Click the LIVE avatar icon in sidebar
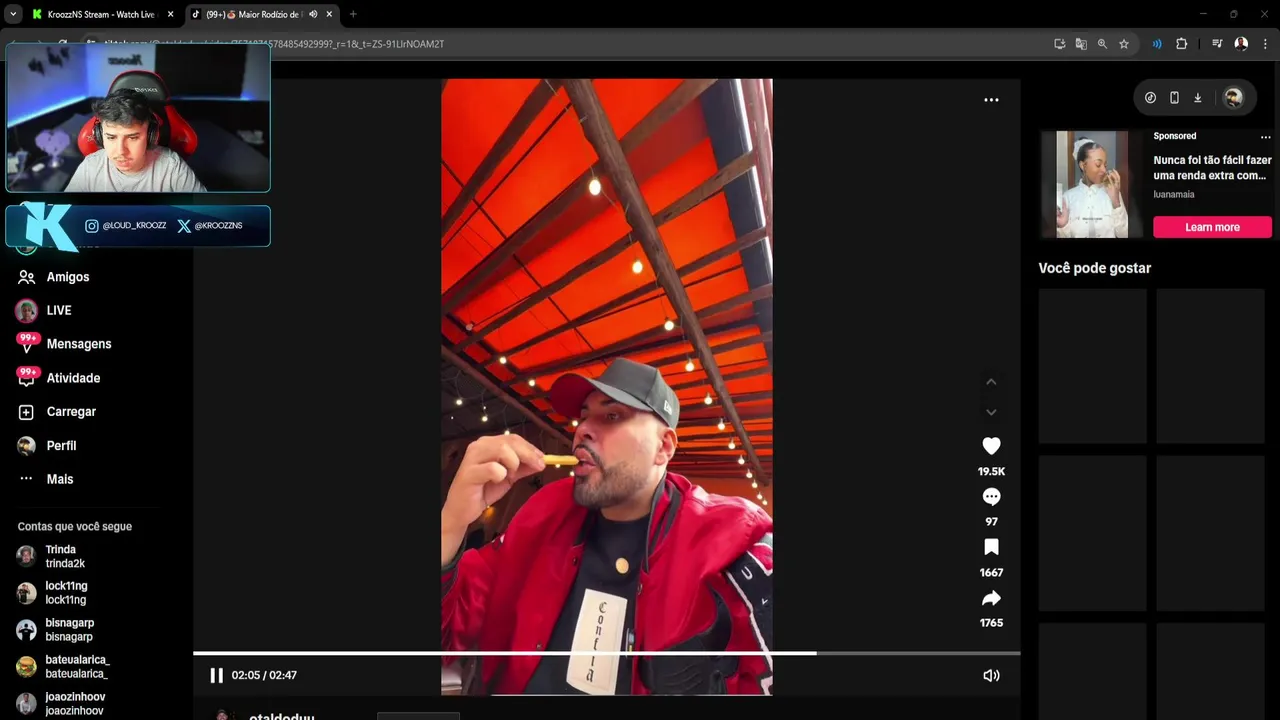Image resolution: width=1280 pixels, height=720 pixels. (27, 310)
